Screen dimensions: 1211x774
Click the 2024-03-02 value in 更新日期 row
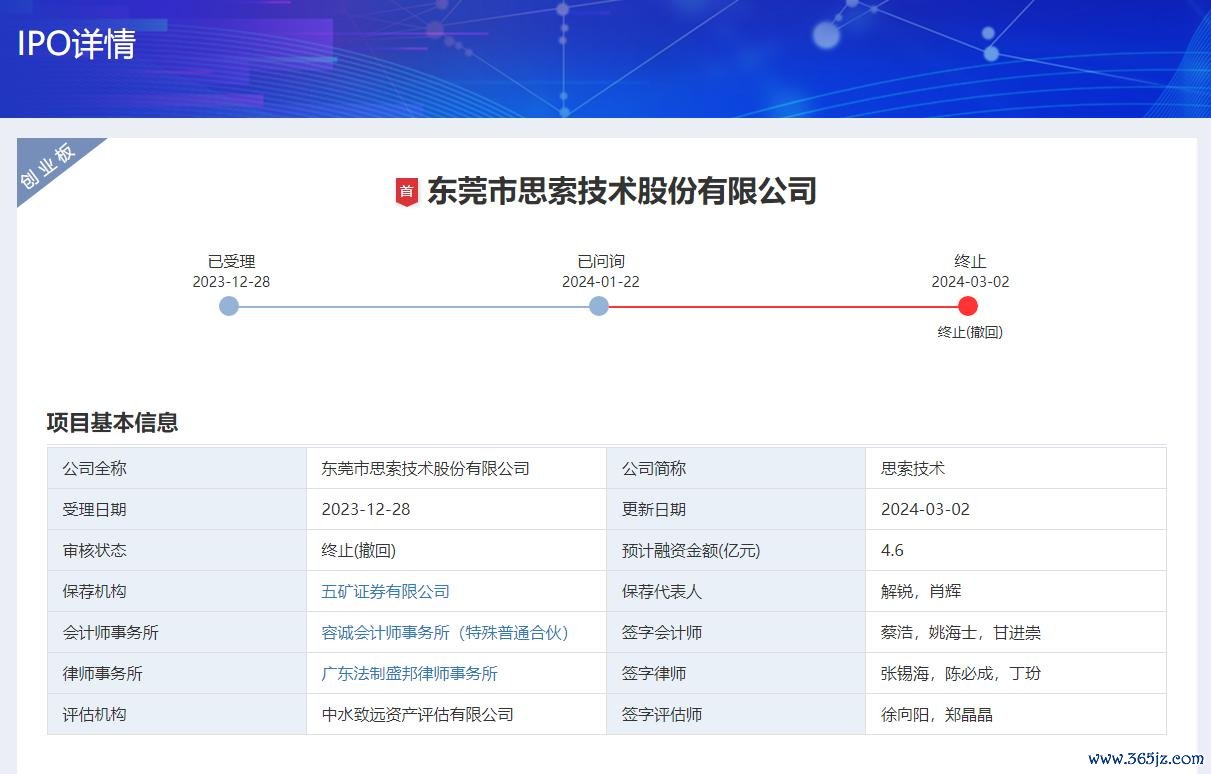925,510
